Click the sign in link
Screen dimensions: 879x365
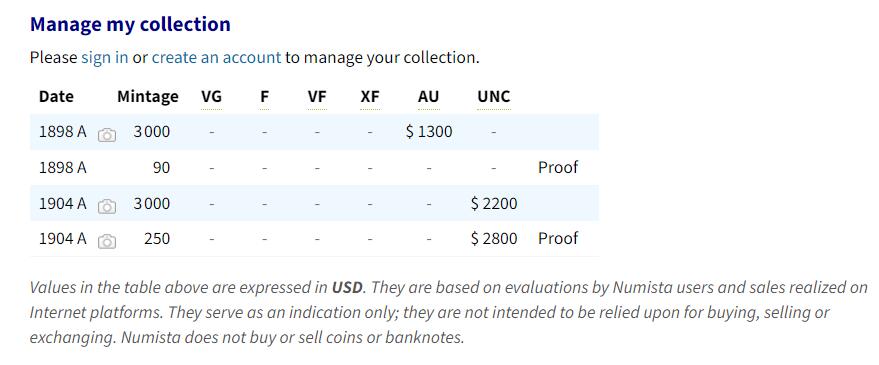[x=105, y=57]
